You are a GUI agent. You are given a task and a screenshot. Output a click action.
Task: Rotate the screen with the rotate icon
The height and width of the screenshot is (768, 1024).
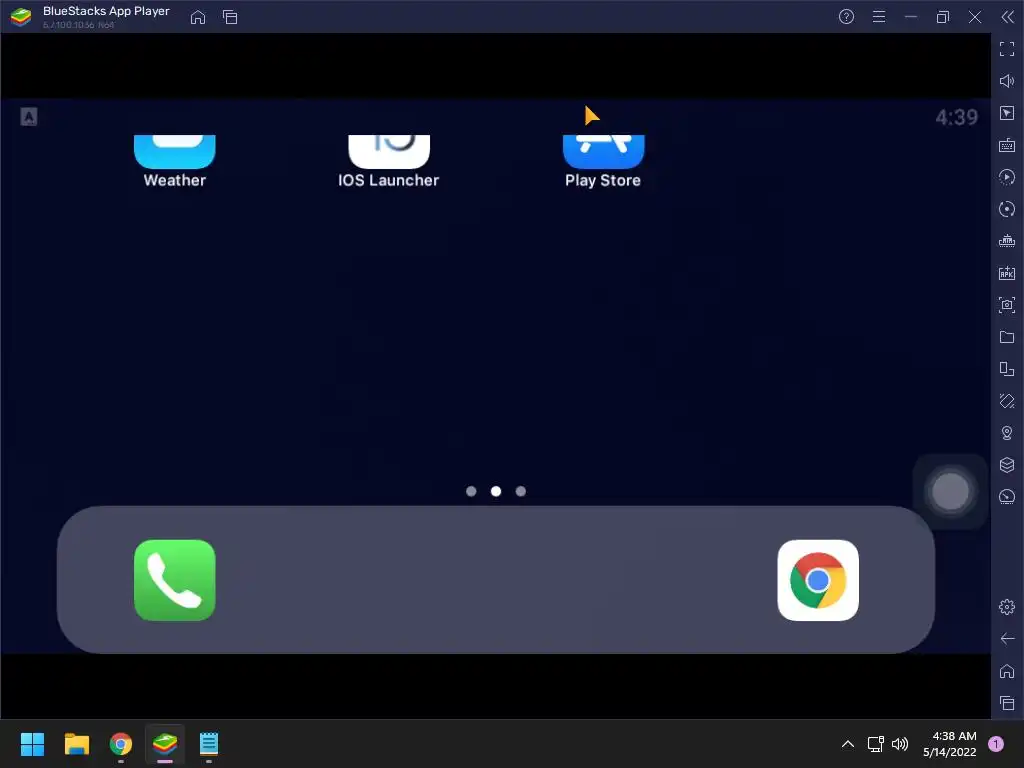point(1007,369)
